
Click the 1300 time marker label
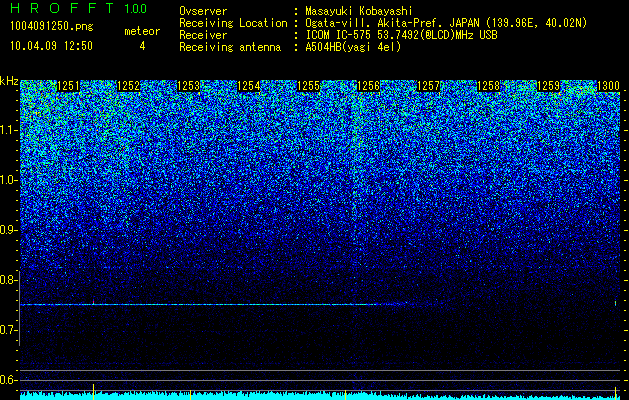(608, 86)
